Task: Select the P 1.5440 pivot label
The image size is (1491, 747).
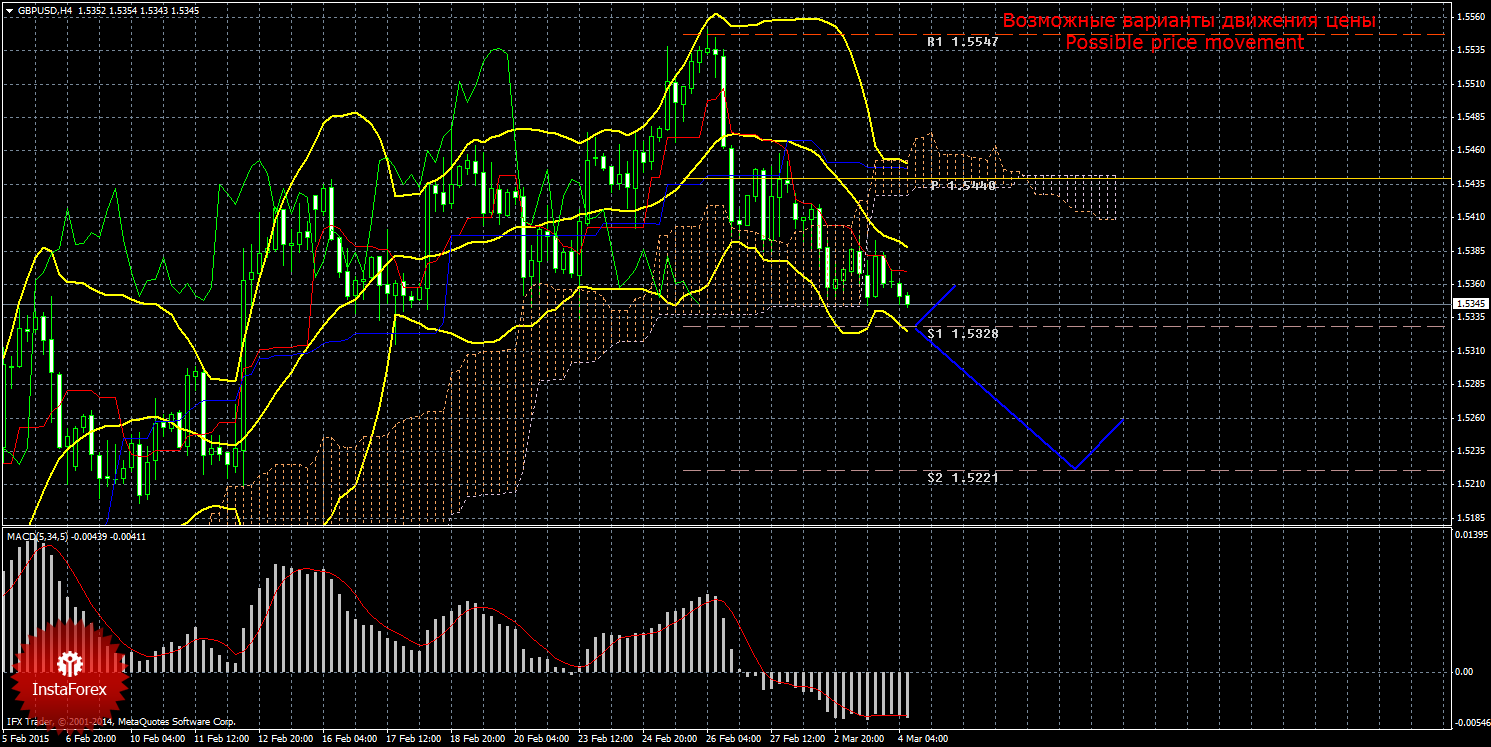Action: (x=962, y=186)
